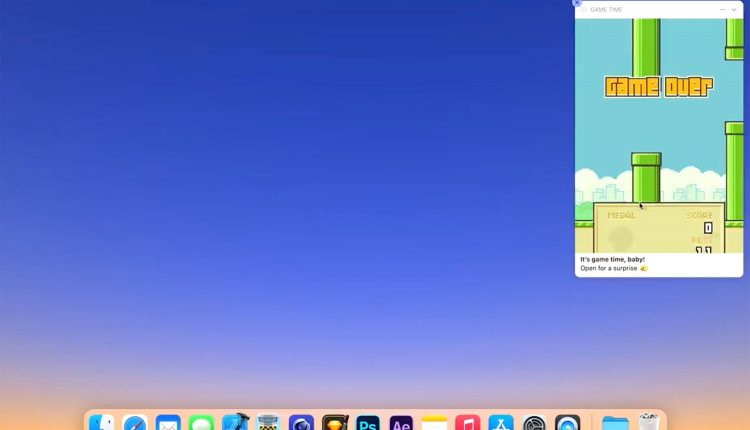Open the Mail app in dock
The width and height of the screenshot is (750, 430).
point(168,423)
